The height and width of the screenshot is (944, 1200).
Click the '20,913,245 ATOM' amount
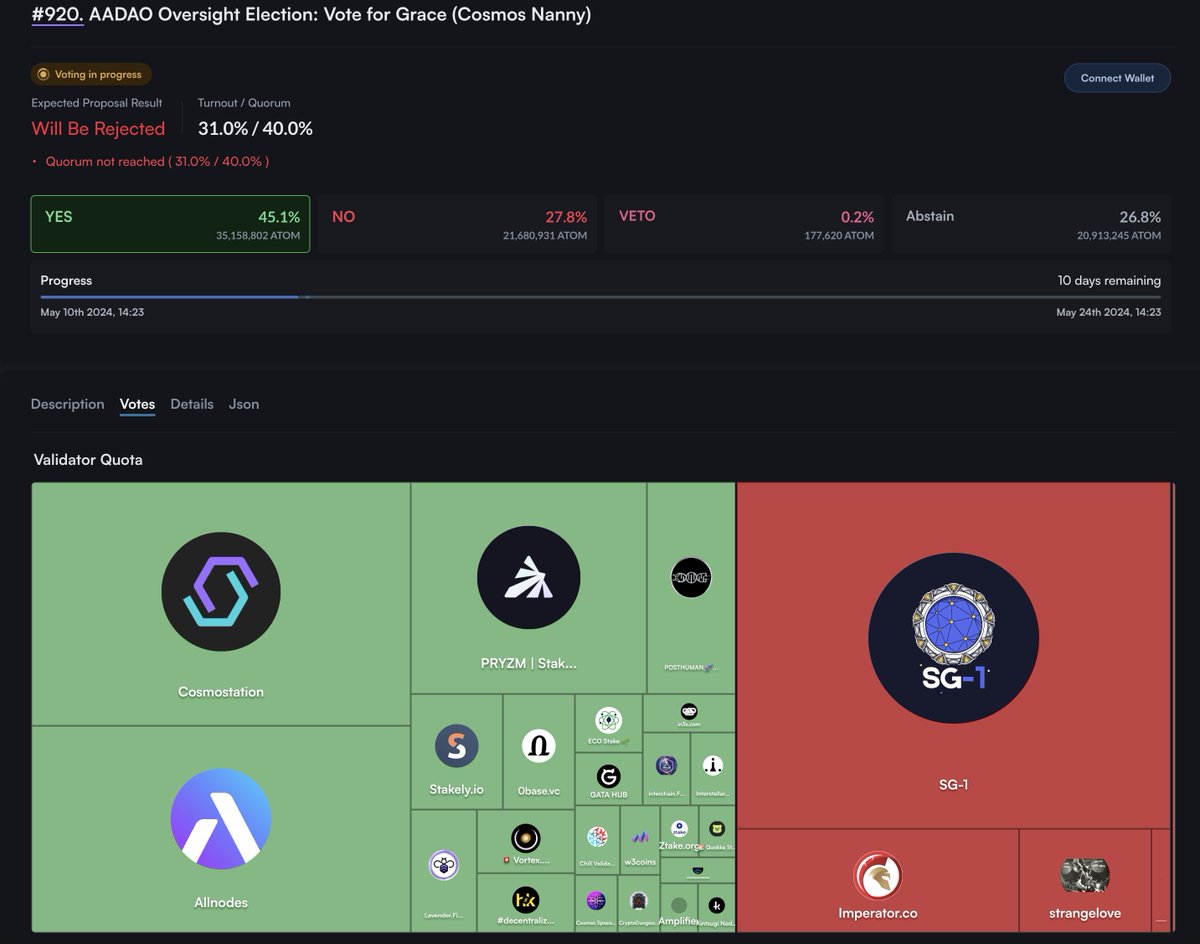(x=1119, y=236)
